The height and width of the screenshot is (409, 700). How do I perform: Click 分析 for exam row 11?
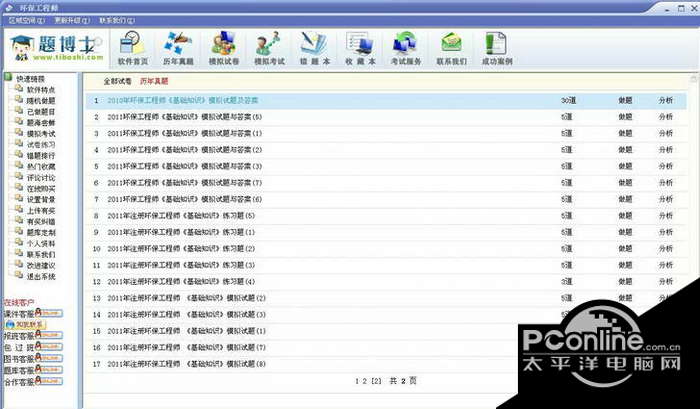click(665, 265)
